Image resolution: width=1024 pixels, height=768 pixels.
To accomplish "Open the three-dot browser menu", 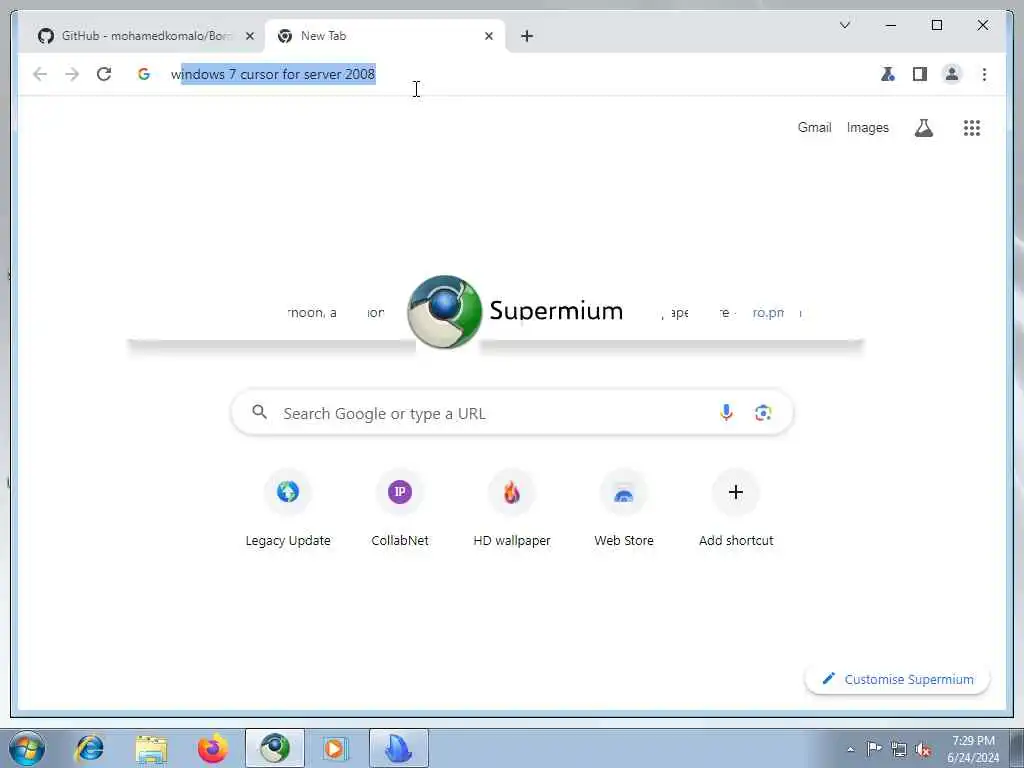I will click(x=984, y=74).
